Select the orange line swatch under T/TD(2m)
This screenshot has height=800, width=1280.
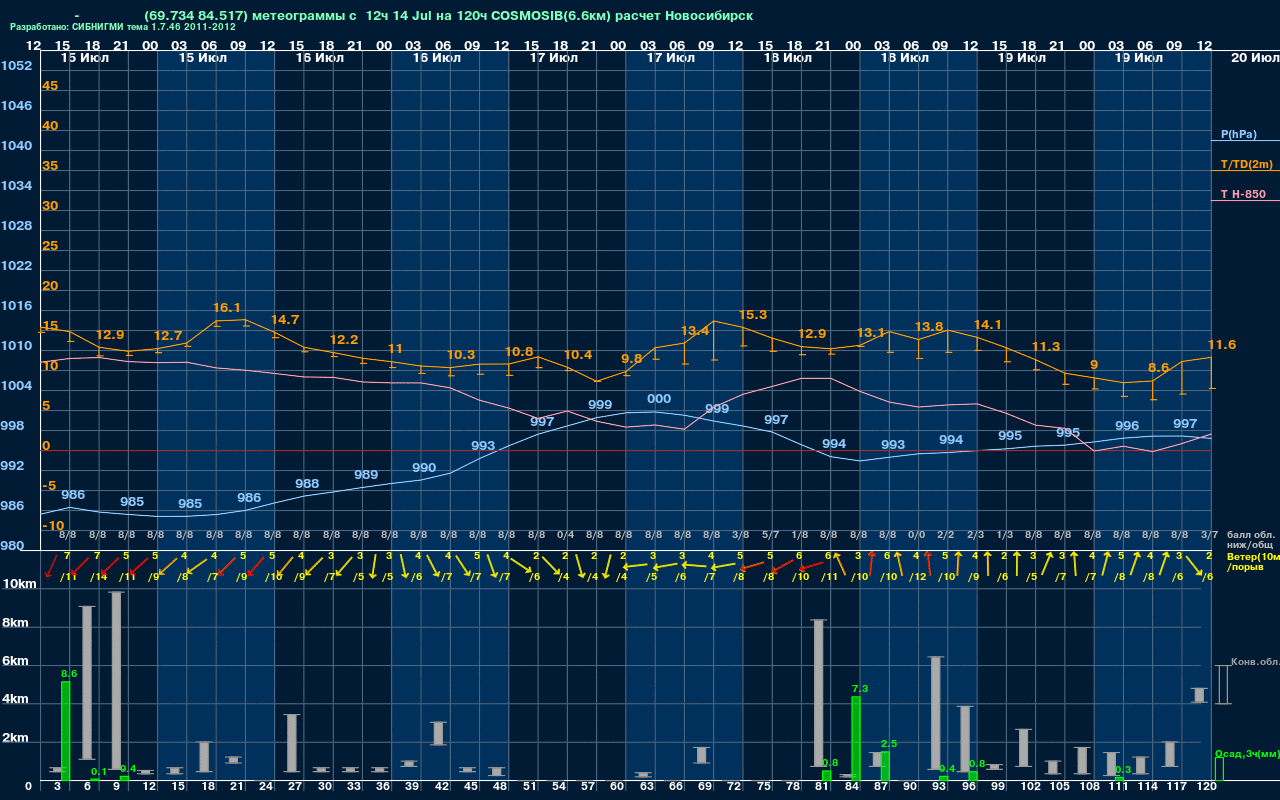click(1245, 172)
